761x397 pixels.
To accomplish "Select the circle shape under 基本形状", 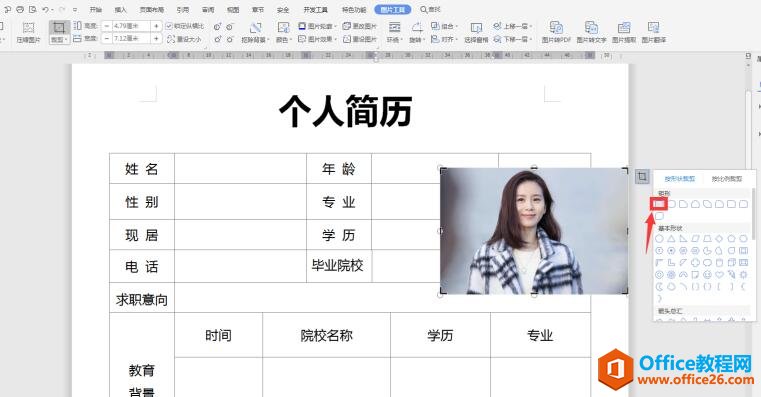I will 659,238.
